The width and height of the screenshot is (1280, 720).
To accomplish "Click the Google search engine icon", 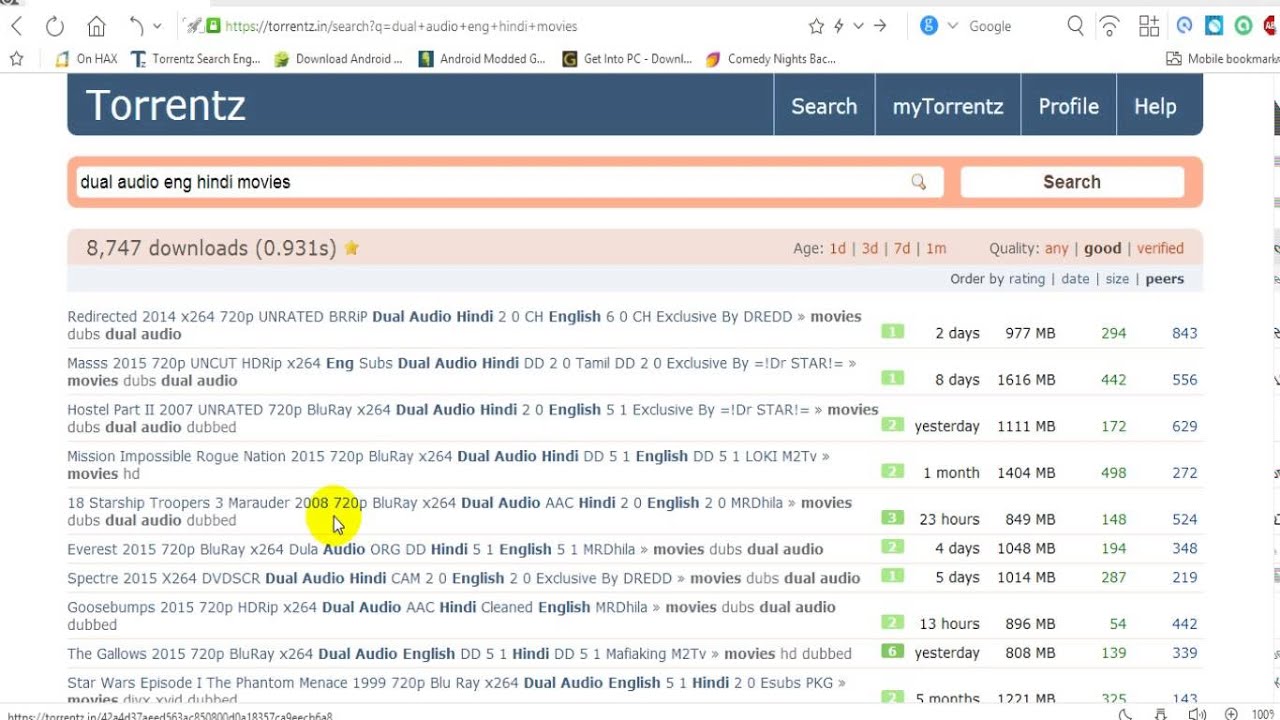I will click(929, 26).
